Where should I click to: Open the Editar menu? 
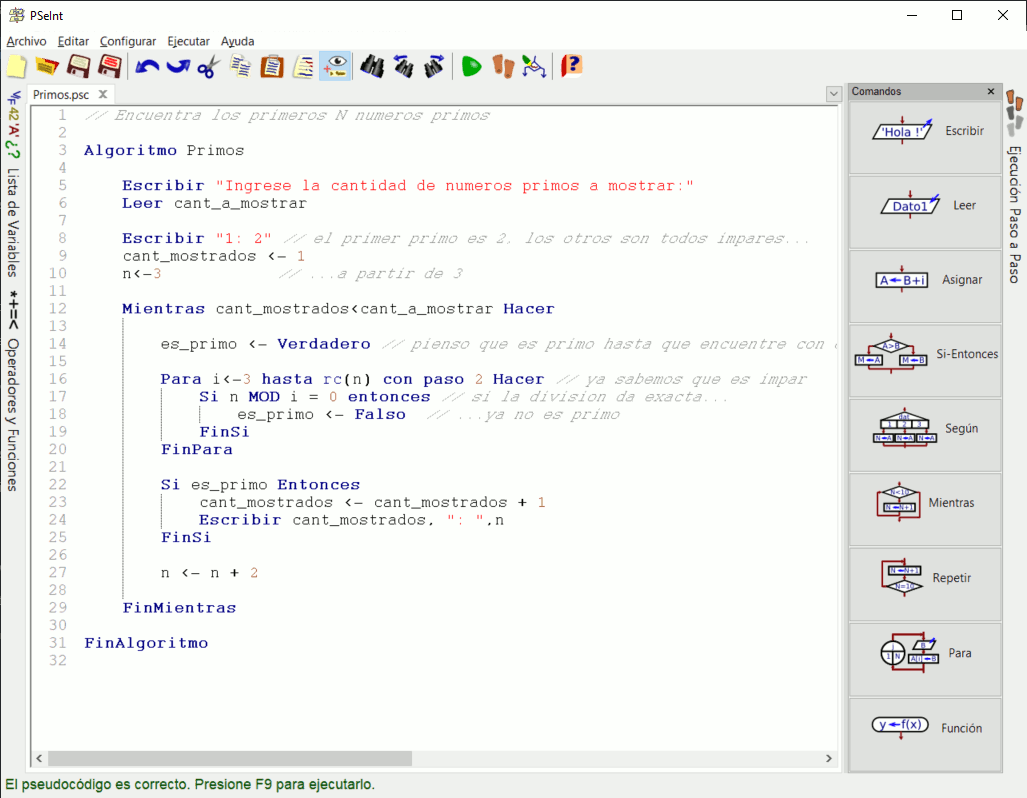(73, 41)
